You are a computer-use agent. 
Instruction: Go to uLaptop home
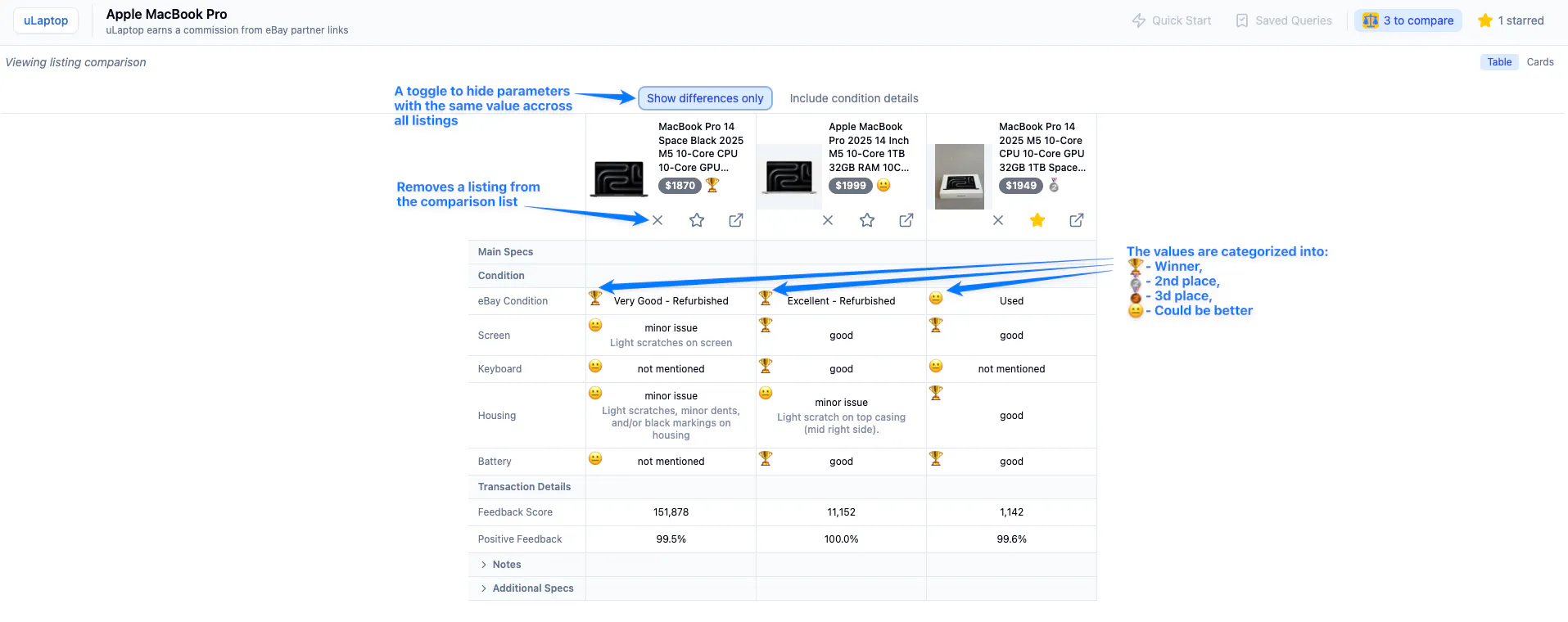click(46, 20)
